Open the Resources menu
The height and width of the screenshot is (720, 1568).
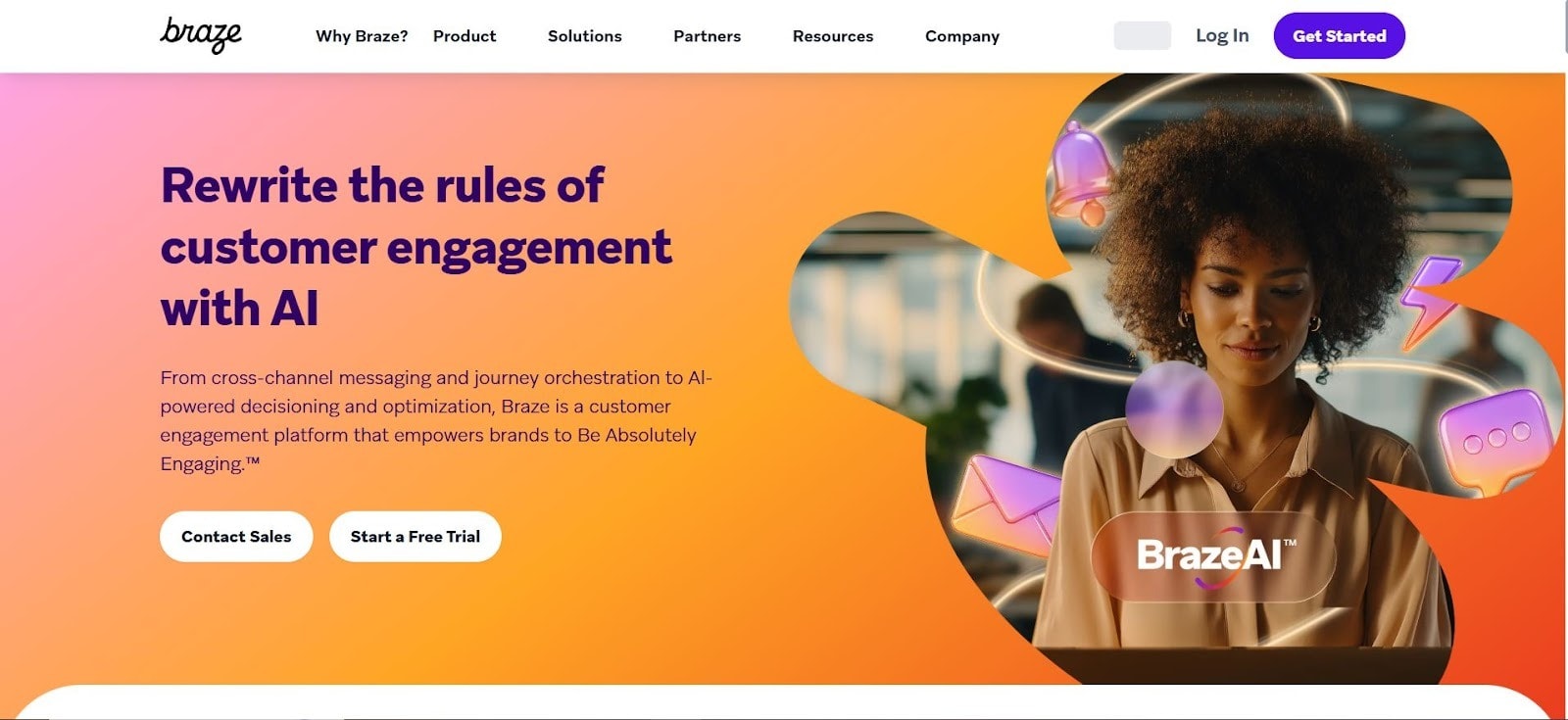[833, 36]
